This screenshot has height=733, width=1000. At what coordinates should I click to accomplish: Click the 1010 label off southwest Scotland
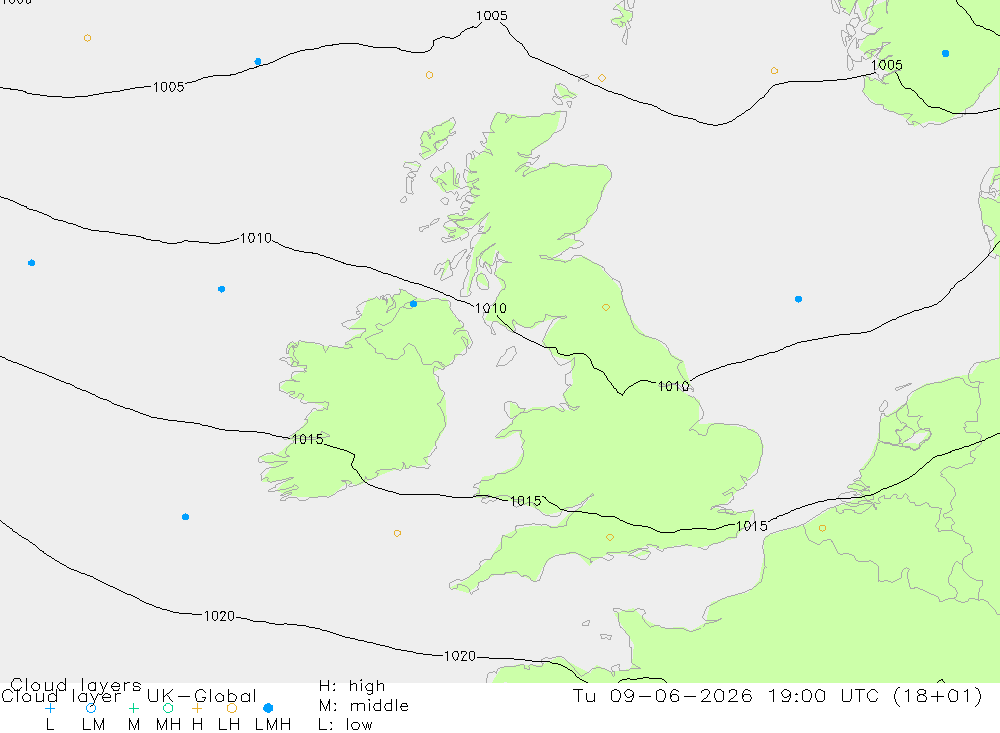pyautogui.click(x=490, y=308)
